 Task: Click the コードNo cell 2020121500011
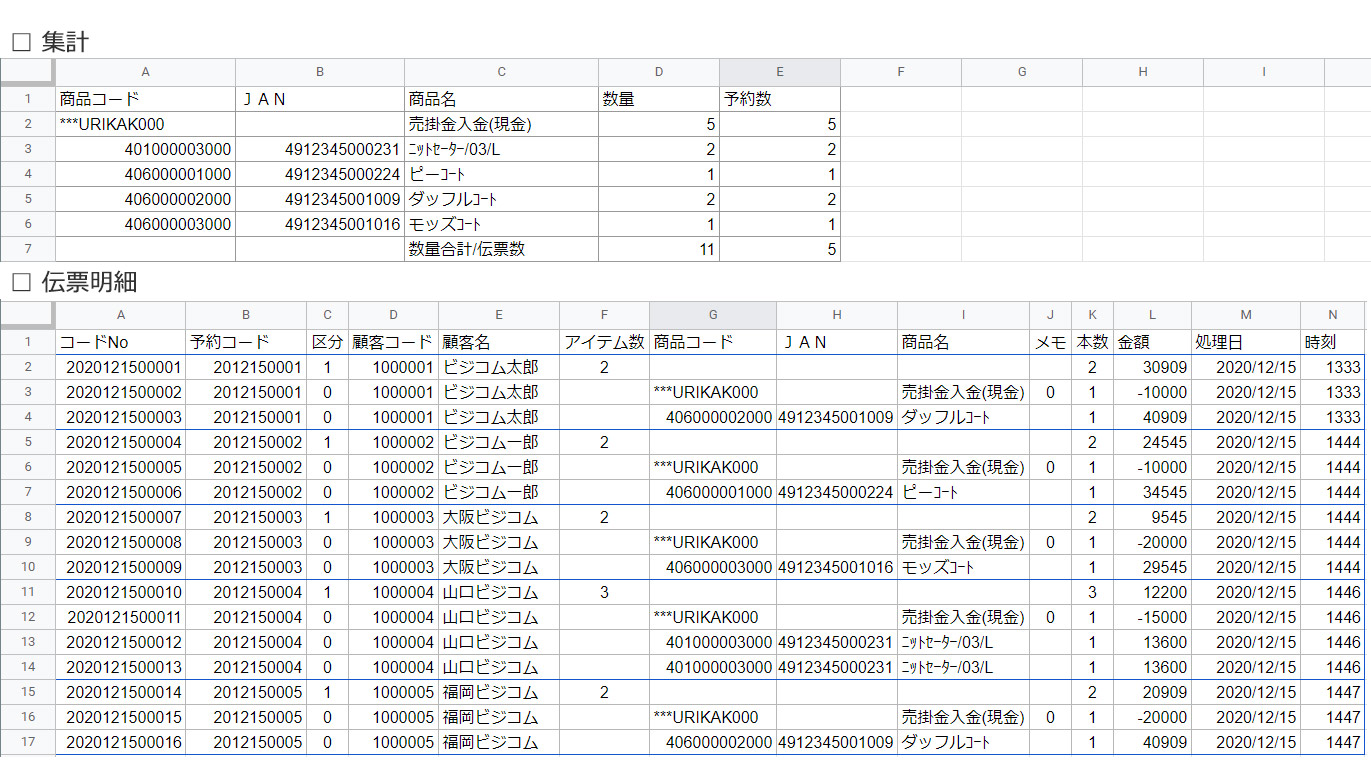[x=120, y=617]
